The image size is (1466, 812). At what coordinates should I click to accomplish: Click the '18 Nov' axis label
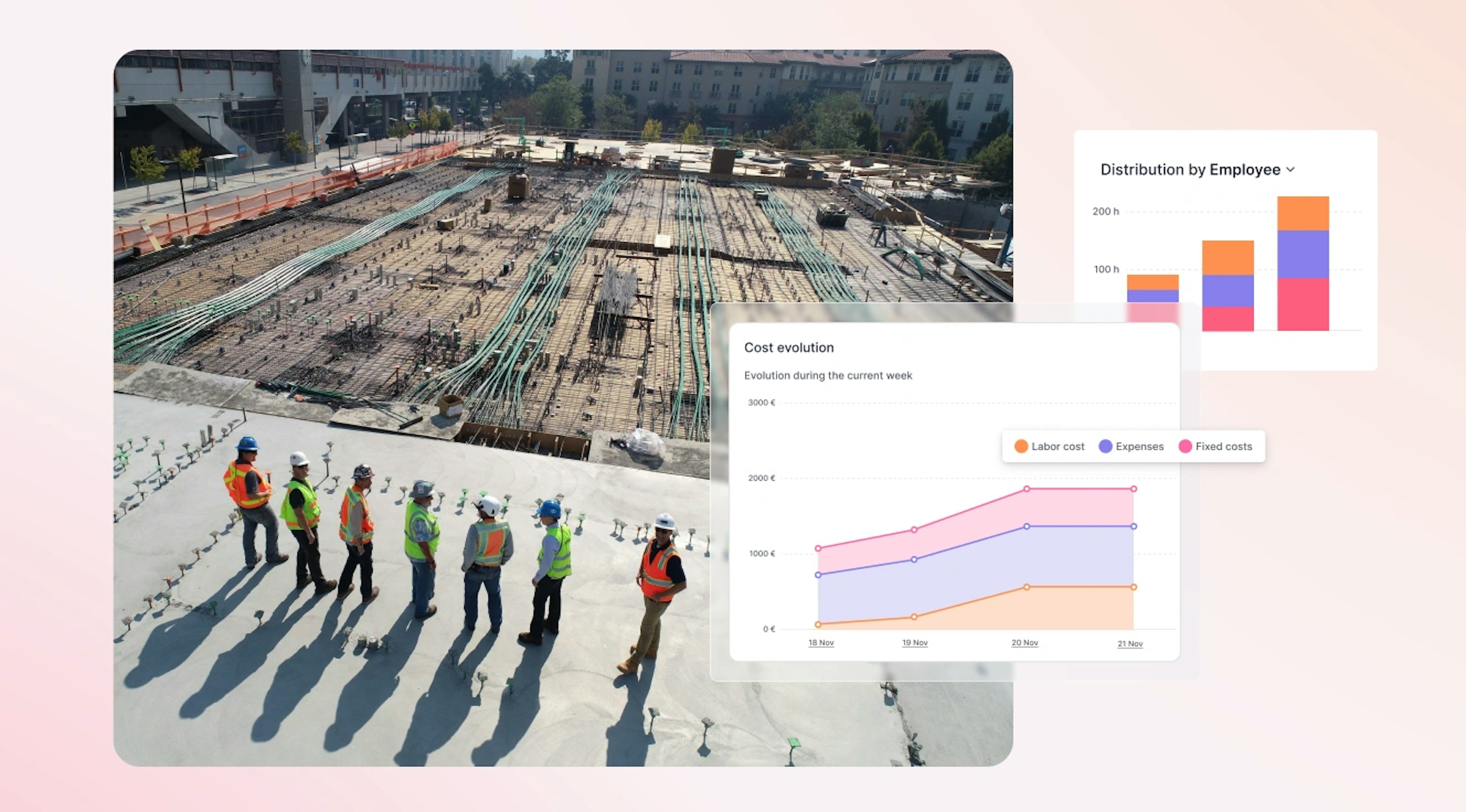click(821, 643)
